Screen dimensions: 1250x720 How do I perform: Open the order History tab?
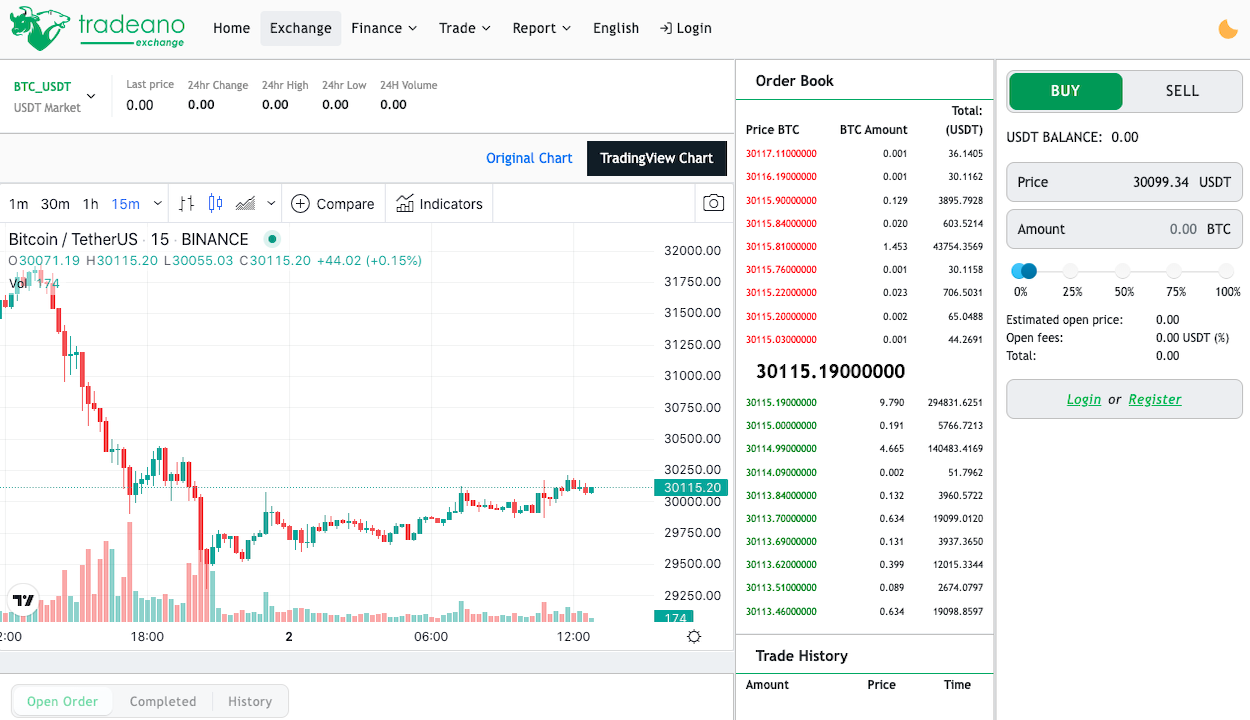pyautogui.click(x=250, y=701)
